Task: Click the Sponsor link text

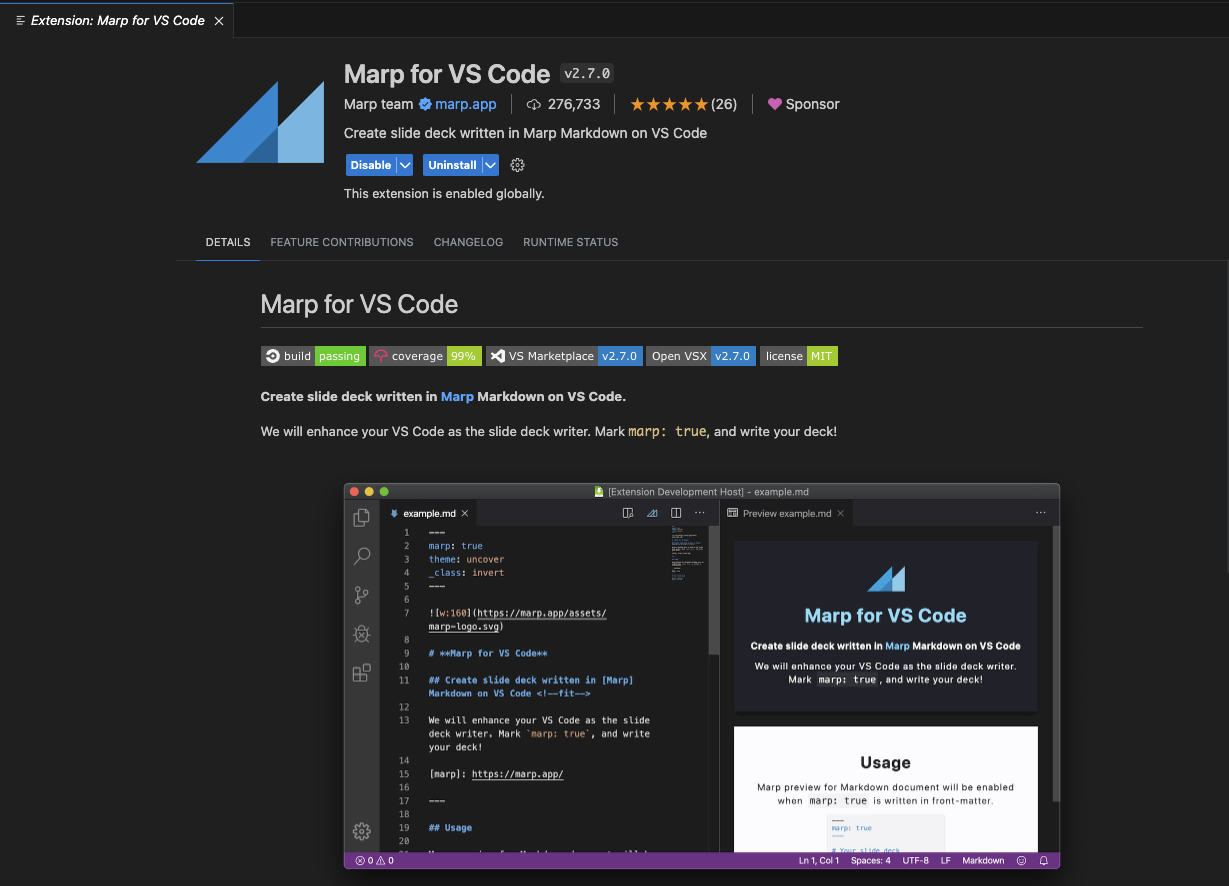Action: 813,104
